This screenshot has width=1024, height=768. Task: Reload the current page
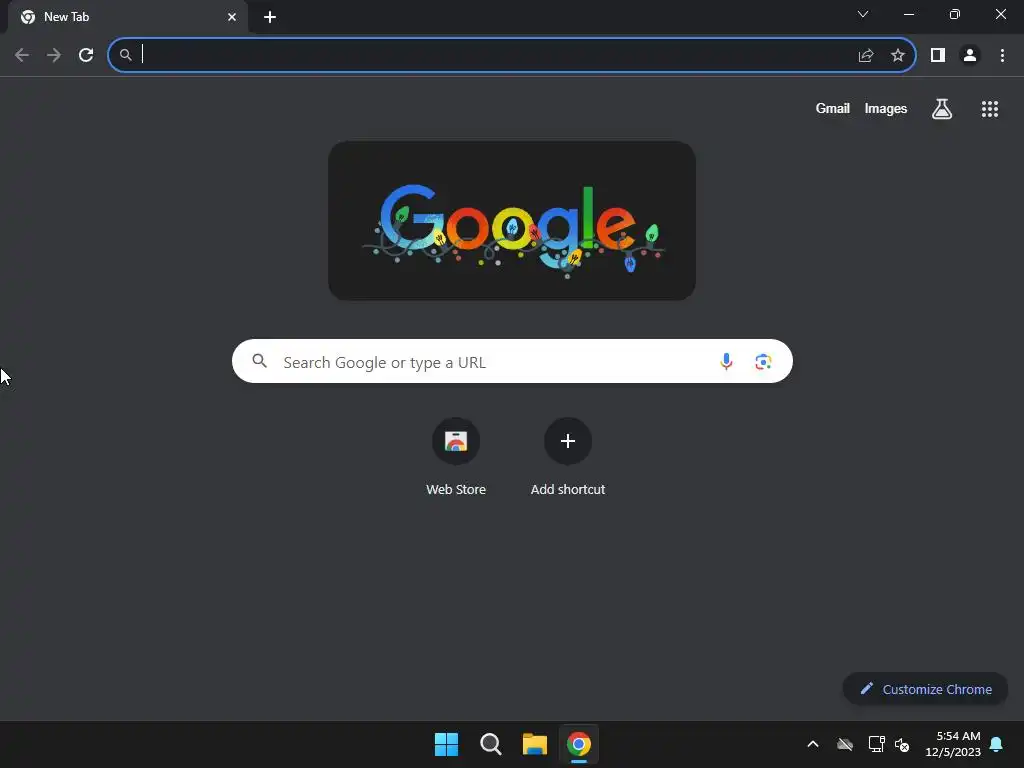[x=86, y=56]
